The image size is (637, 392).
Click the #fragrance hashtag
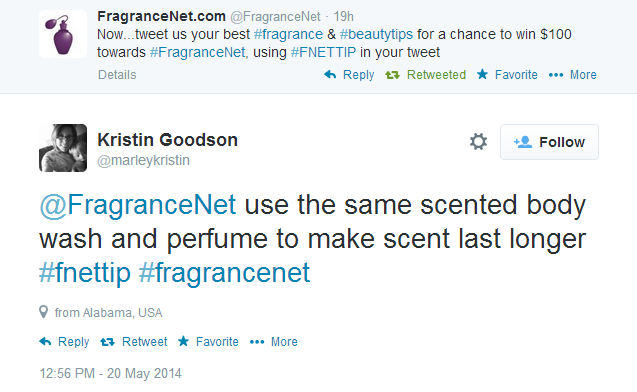[x=288, y=35]
